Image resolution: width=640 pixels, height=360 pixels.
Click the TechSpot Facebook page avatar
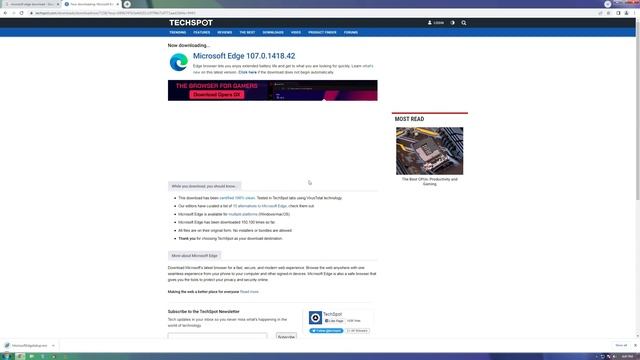[x=315, y=318]
